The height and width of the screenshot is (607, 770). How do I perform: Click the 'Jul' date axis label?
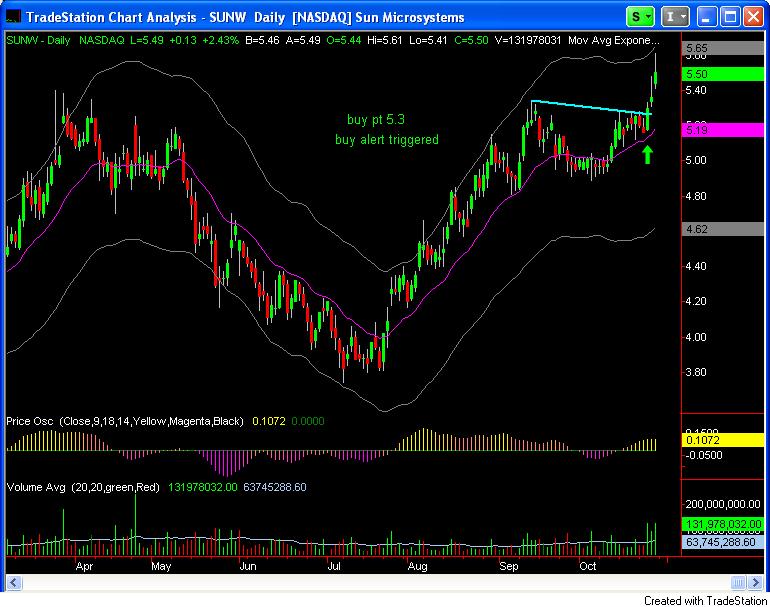click(x=334, y=566)
